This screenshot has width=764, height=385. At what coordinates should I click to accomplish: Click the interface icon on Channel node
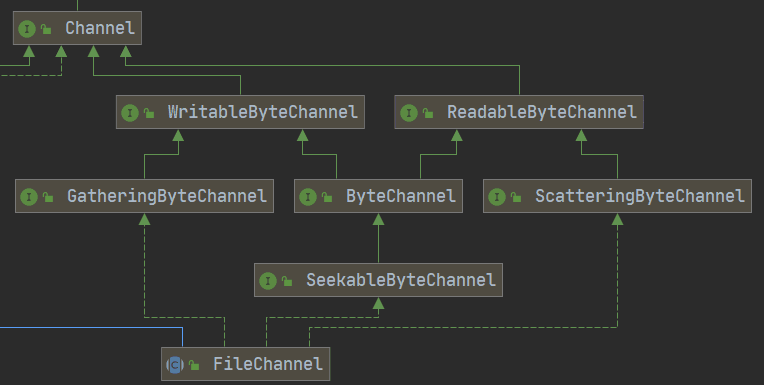point(27,29)
